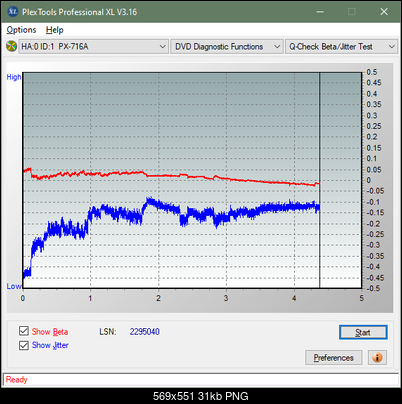This screenshot has width=402, height=404.
Task: Open the Options menu
Action: pyautogui.click(x=21, y=30)
